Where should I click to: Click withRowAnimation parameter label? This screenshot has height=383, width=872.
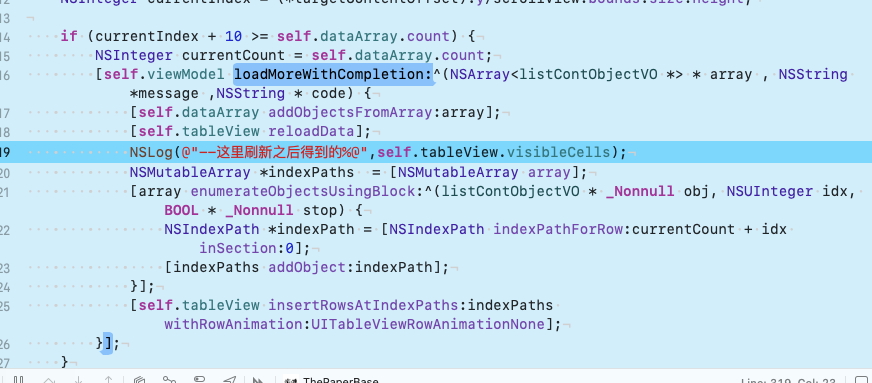(233, 324)
